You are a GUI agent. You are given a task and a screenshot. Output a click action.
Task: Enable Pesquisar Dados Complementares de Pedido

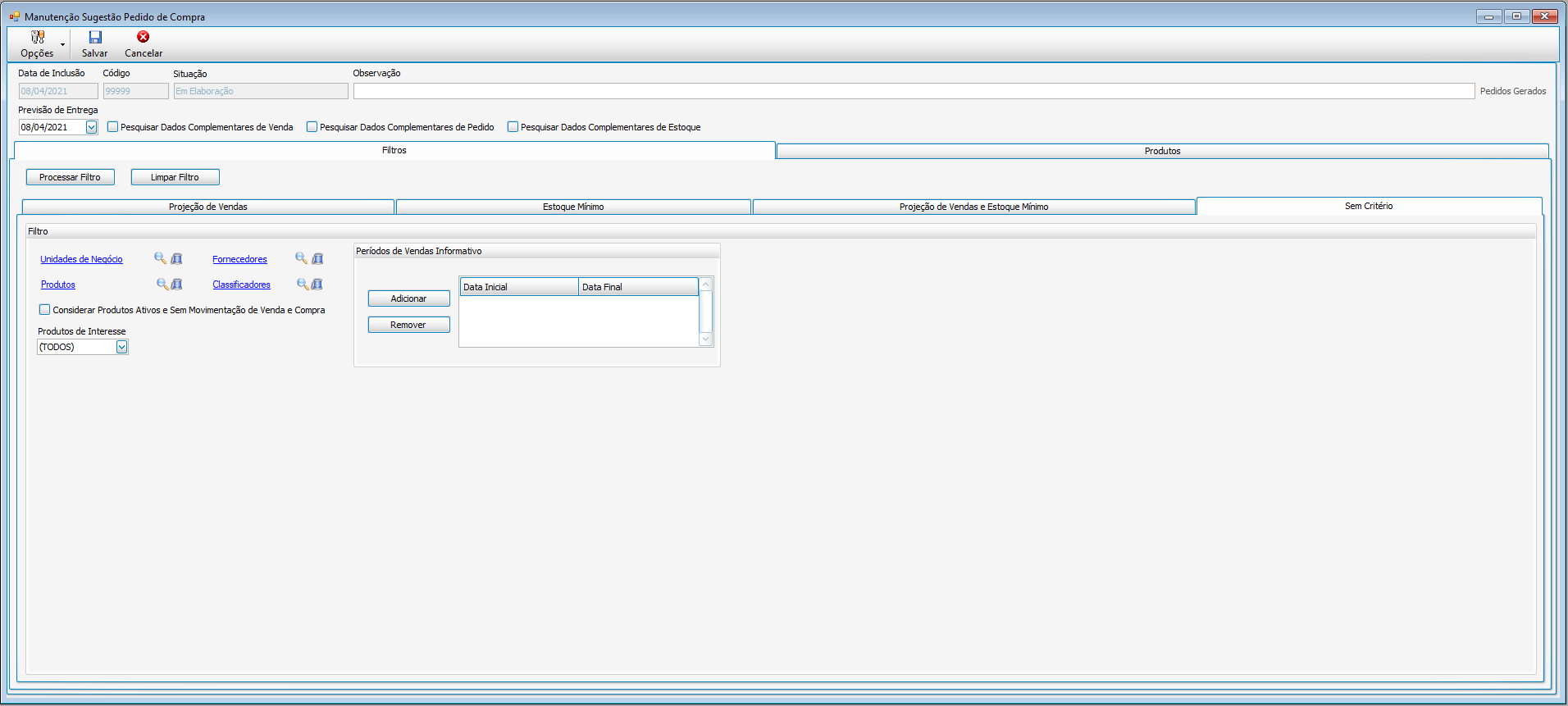click(312, 127)
